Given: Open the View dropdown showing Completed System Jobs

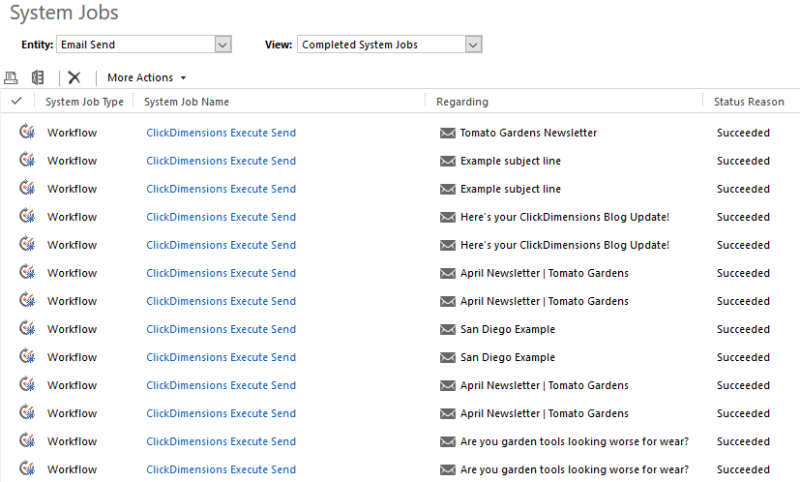Looking at the screenshot, I should [x=389, y=44].
